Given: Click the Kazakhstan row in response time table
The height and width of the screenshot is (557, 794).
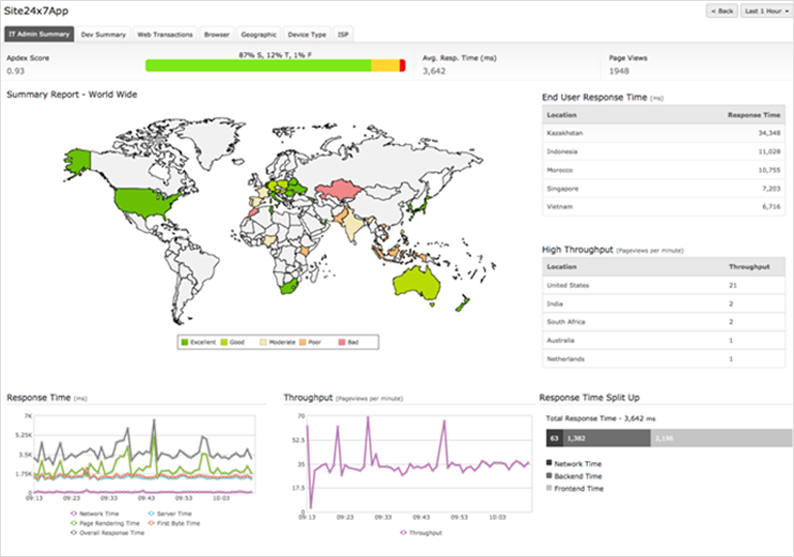Looking at the screenshot, I should tap(661, 132).
